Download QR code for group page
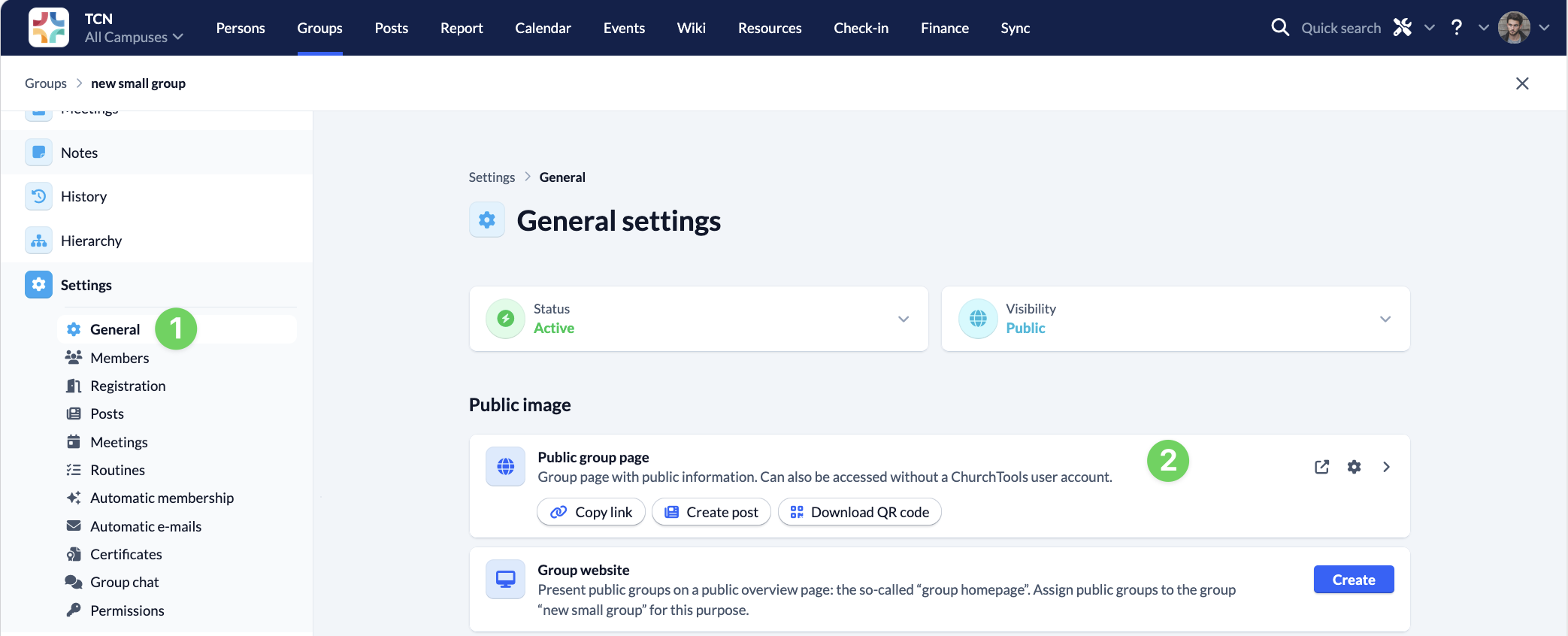Viewport: 1568px width, 636px height. tap(859, 512)
